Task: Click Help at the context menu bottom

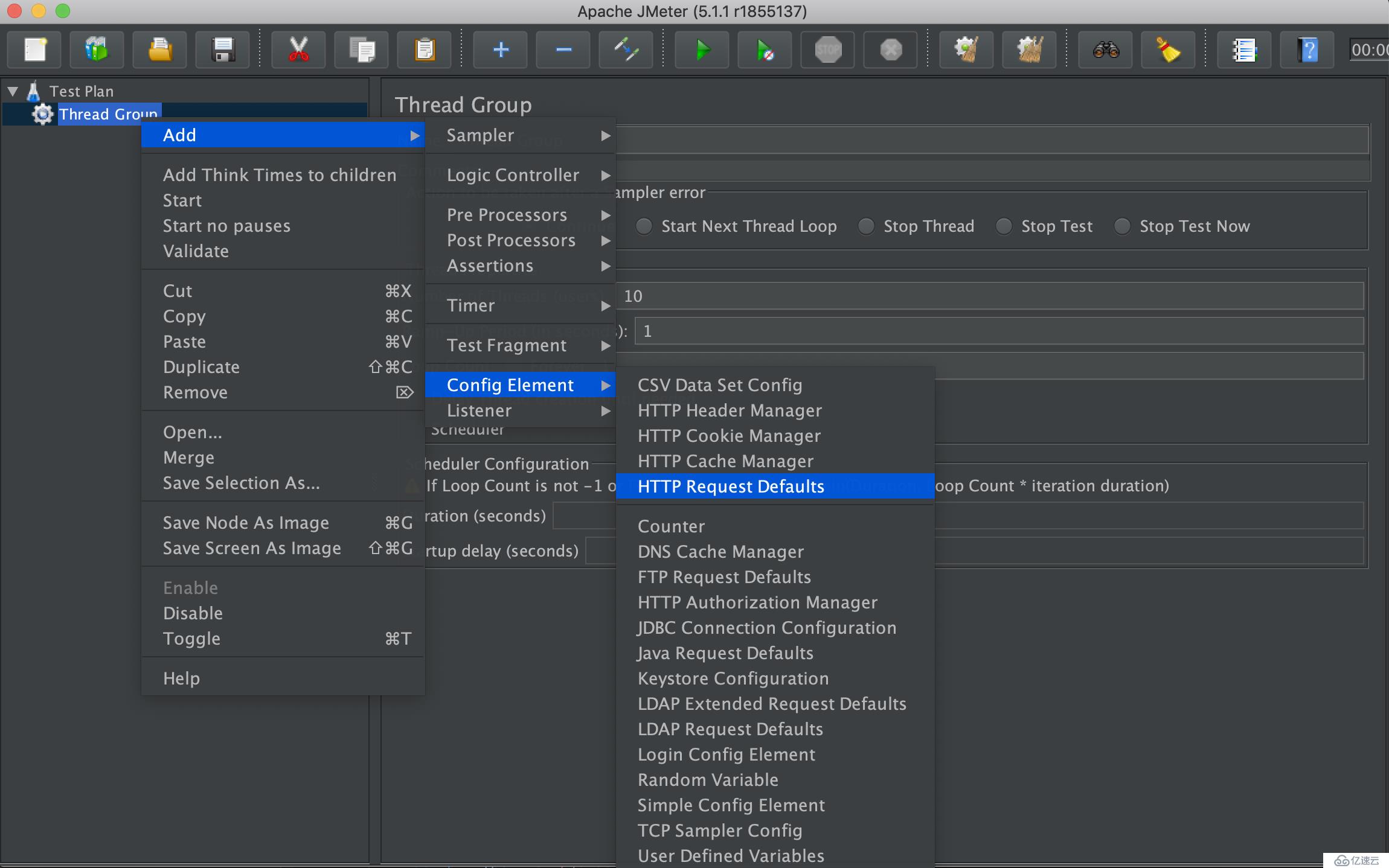Action: [283, 678]
